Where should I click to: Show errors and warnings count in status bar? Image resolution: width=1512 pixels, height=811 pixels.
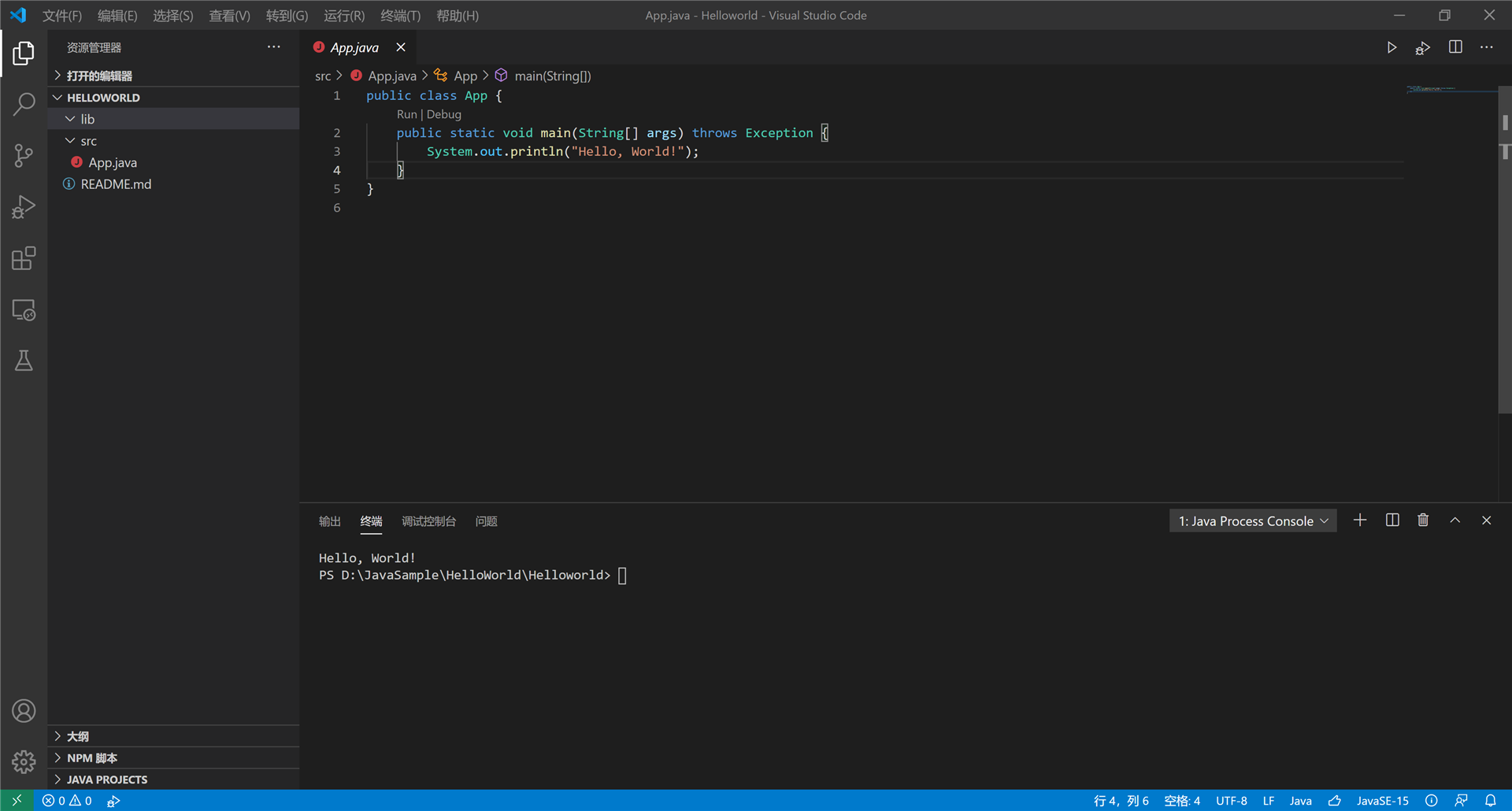67,801
